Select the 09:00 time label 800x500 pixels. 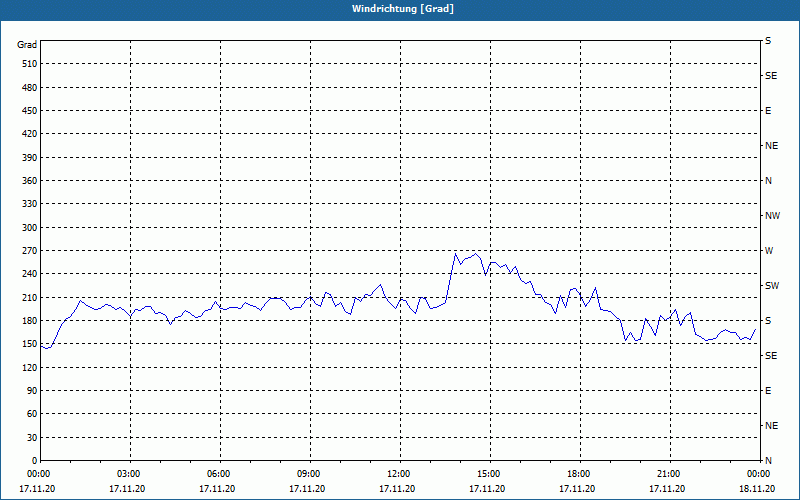tap(310, 474)
